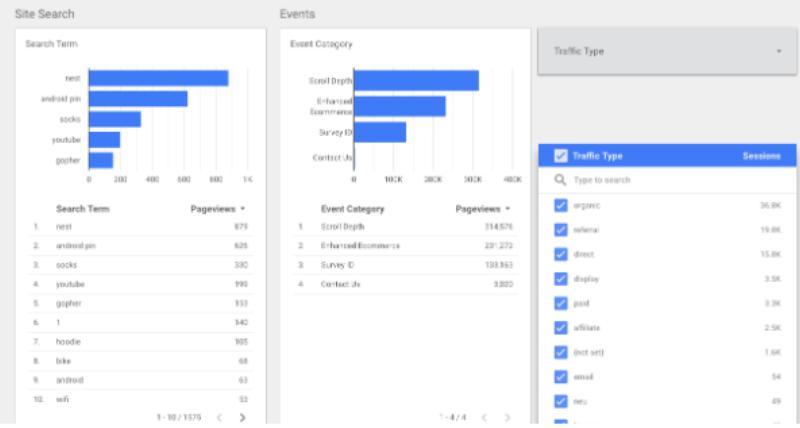Deselect the display traffic type
800x428 pixels.
pos(560,279)
